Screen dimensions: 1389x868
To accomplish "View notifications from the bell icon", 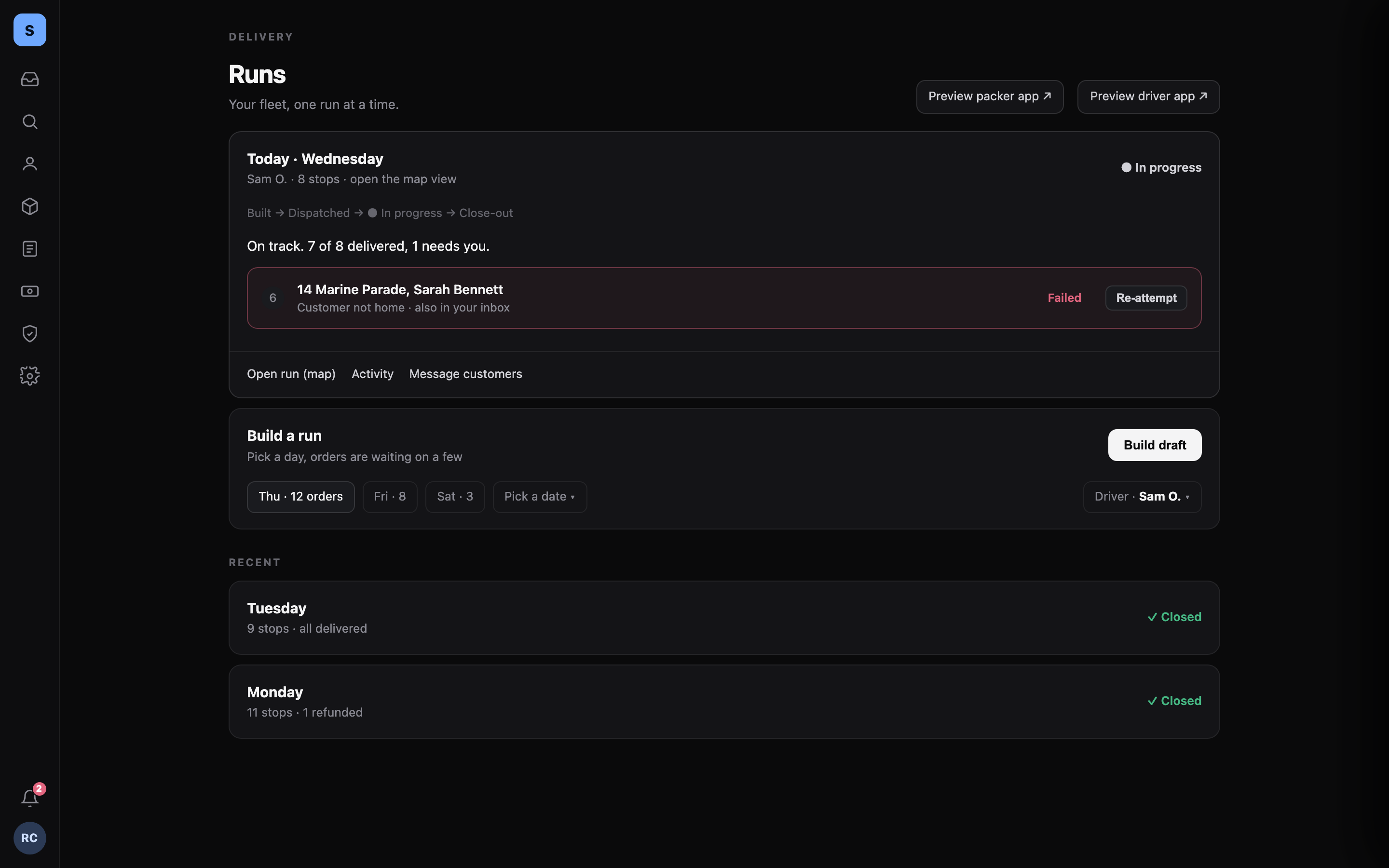I will pyautogui.click(x=30, y=798).
